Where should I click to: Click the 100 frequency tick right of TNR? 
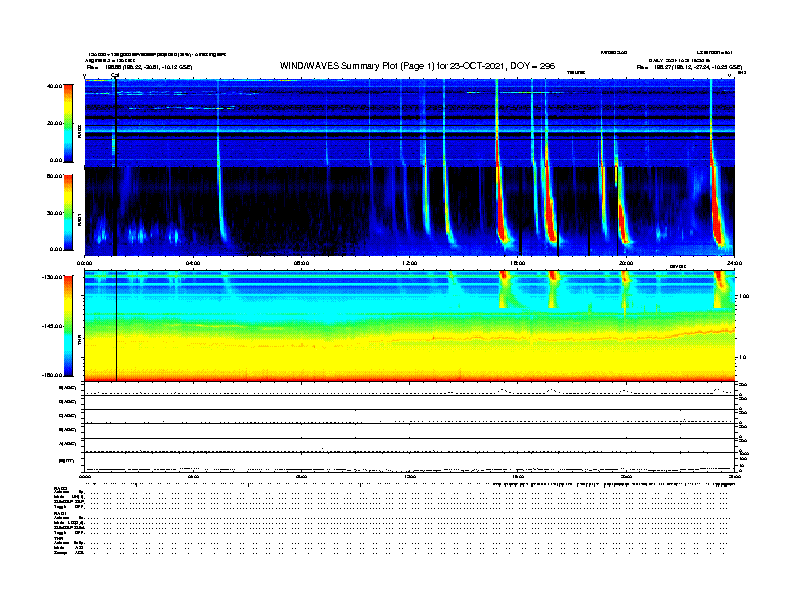pyautogui.click(x=744, y=296)
